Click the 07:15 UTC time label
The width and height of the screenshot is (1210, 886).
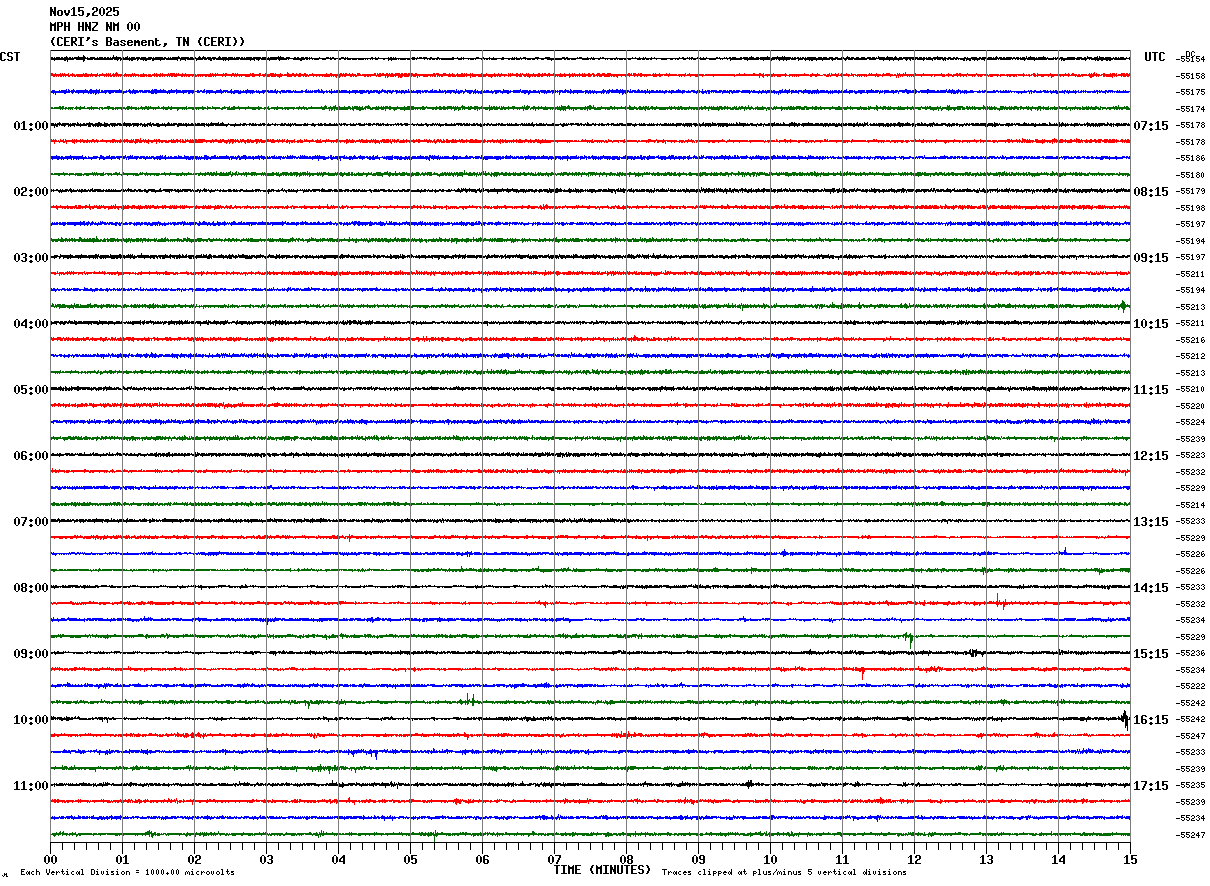(1151, 126)
